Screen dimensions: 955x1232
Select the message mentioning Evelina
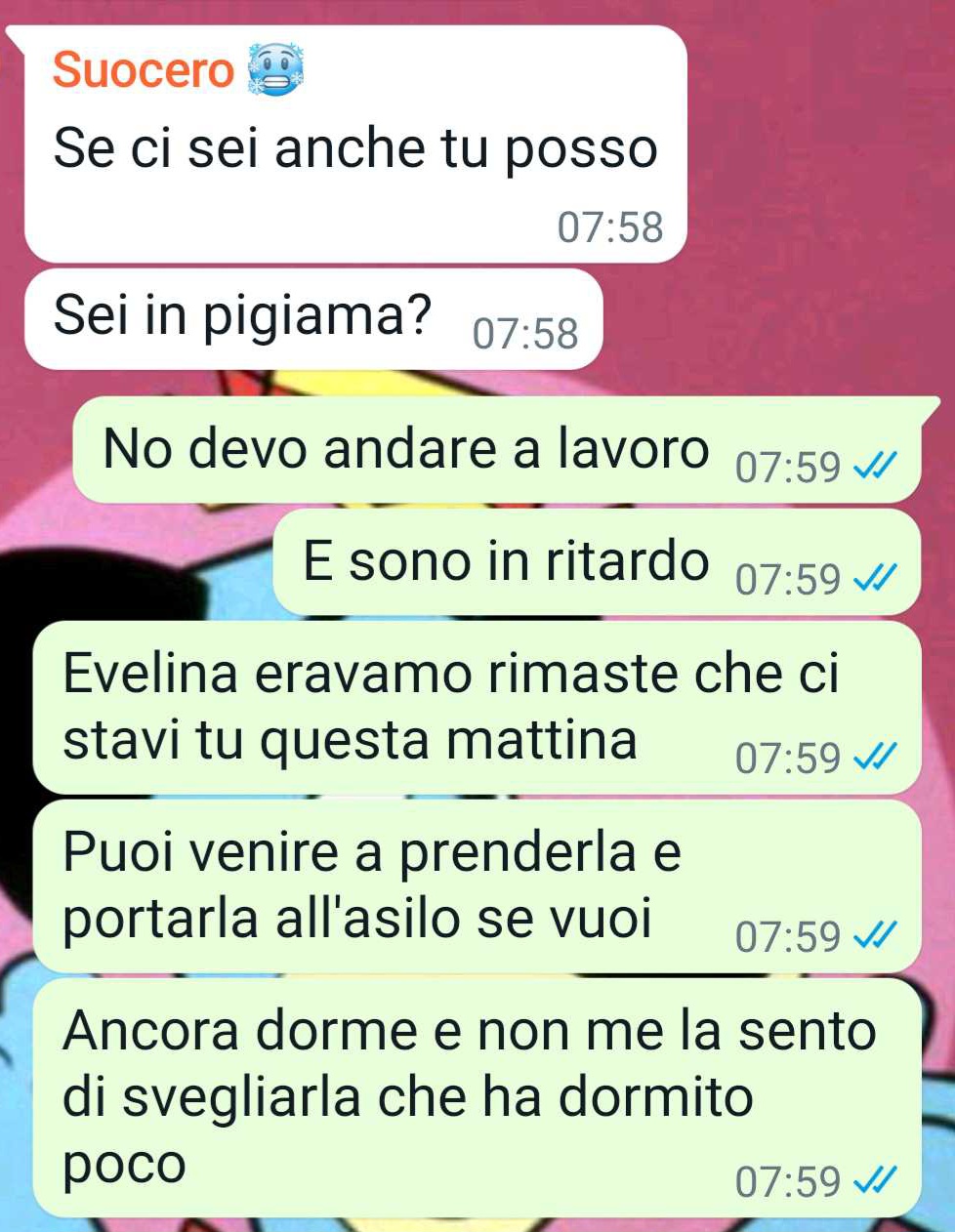[477, 707]
